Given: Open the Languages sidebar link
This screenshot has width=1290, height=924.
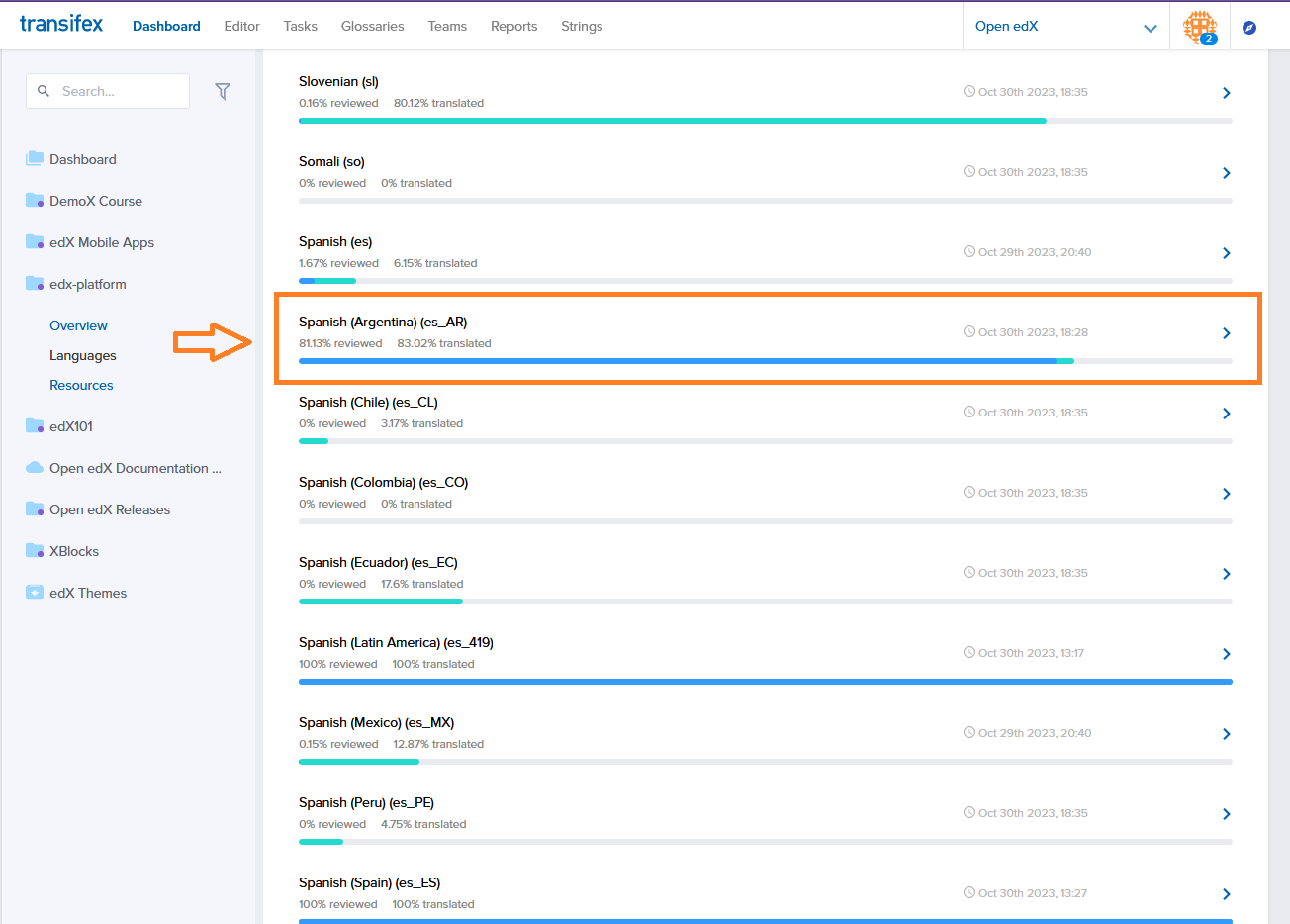Looking at the screenshot, I should point(83,355).
